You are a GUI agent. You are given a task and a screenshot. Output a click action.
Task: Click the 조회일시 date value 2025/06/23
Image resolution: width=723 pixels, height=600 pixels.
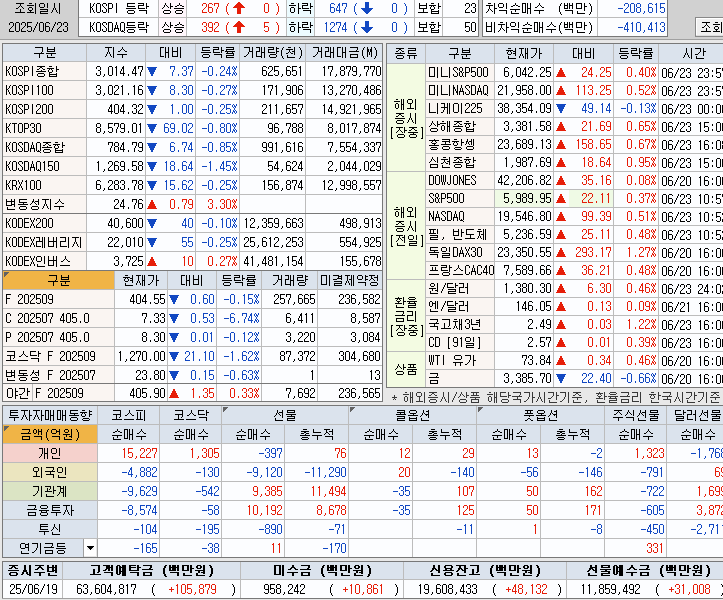(x=38, y=27)
